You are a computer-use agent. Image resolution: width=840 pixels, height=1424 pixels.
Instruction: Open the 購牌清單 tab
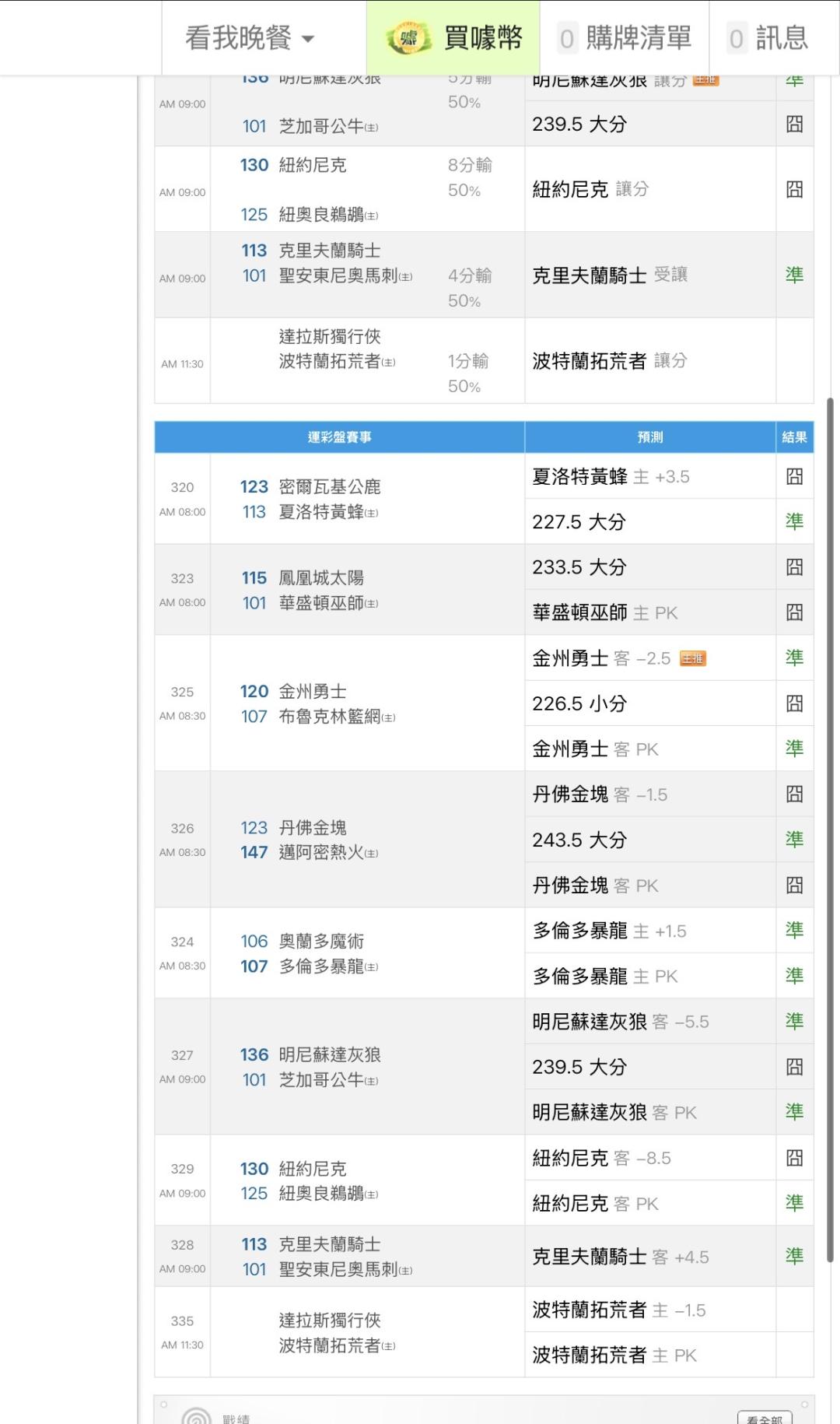point(625,38)
